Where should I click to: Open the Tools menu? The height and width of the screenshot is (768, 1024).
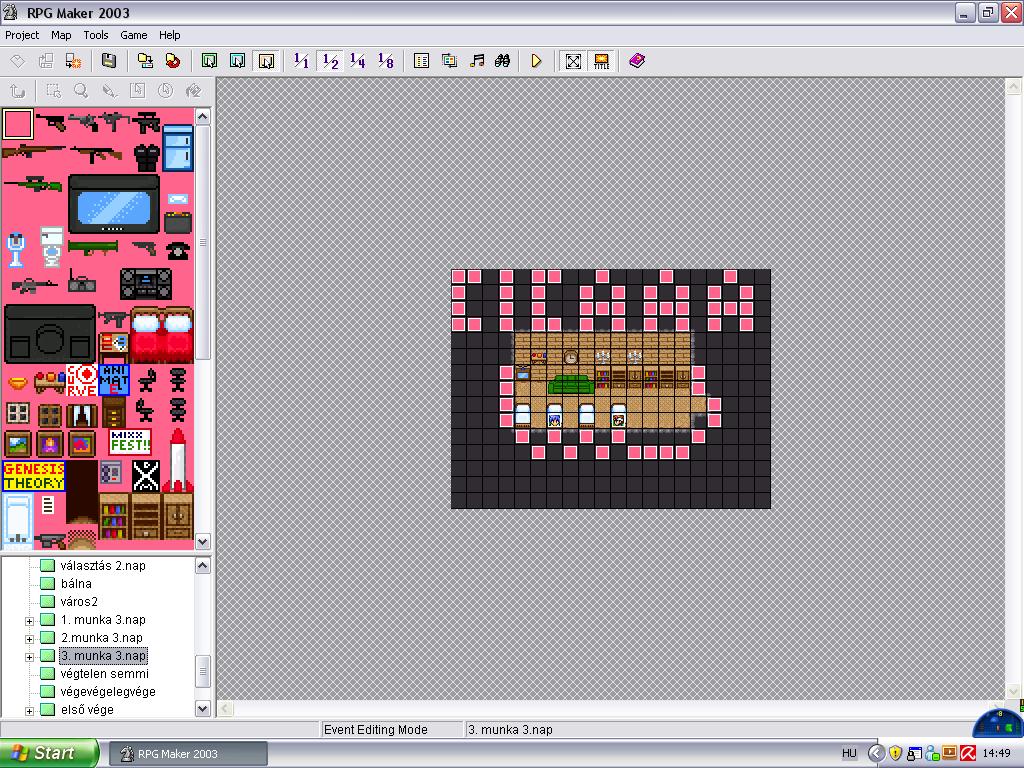(x=96, y=35)
